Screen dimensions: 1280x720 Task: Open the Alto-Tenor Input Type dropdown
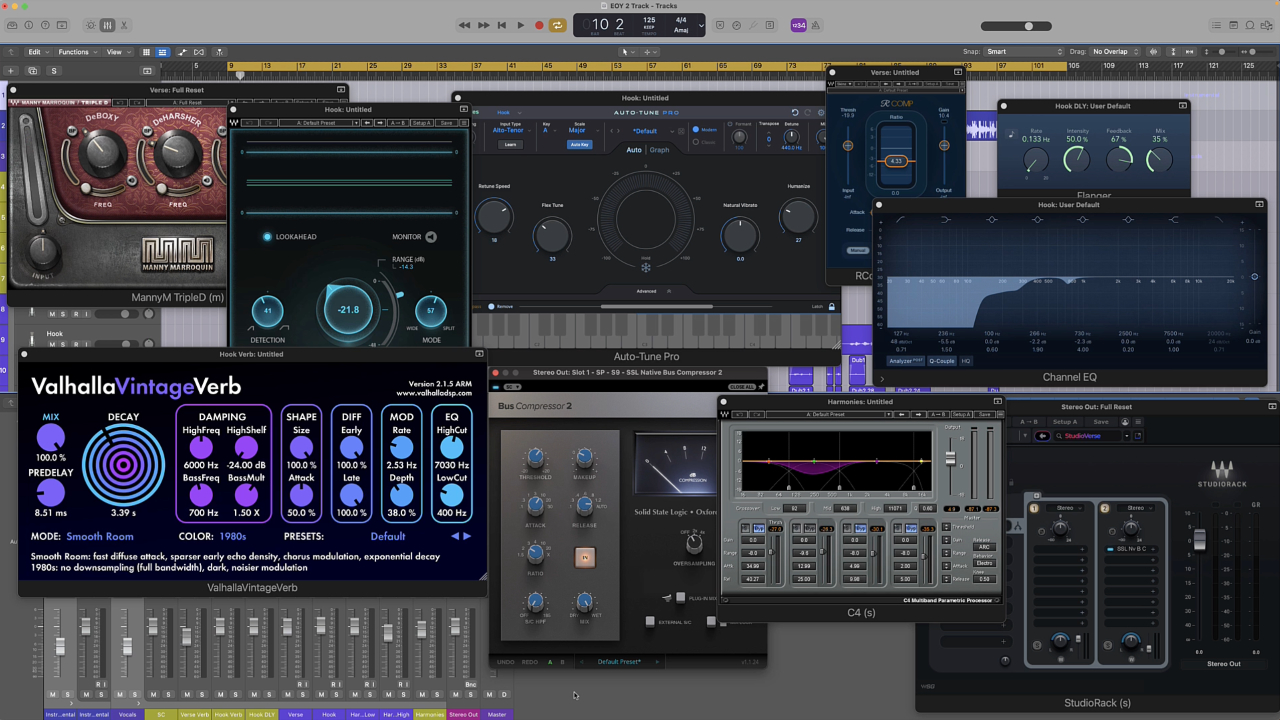[x=507, y=130]
